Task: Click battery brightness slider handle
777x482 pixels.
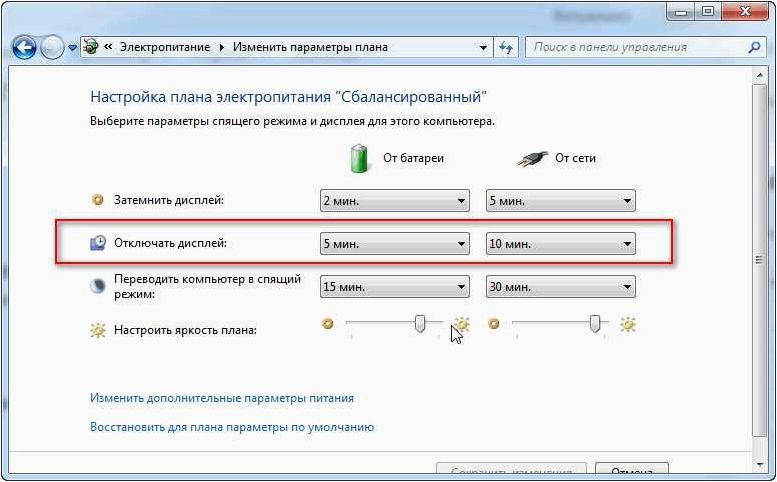Action: [x=420, y=324]
